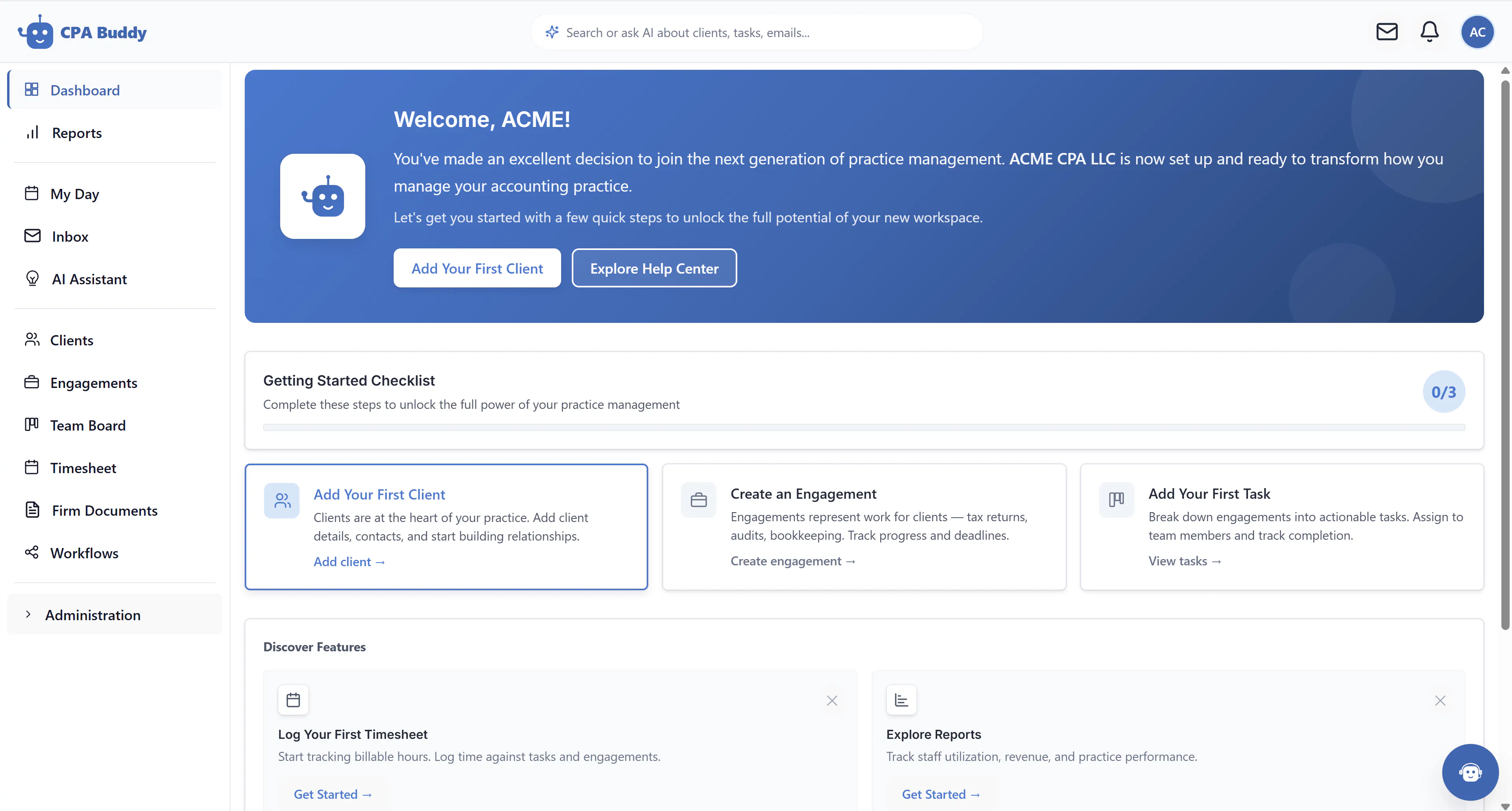Click the Getting Started checklist progress bar
1512x811 pixels.
pos(864,427)
